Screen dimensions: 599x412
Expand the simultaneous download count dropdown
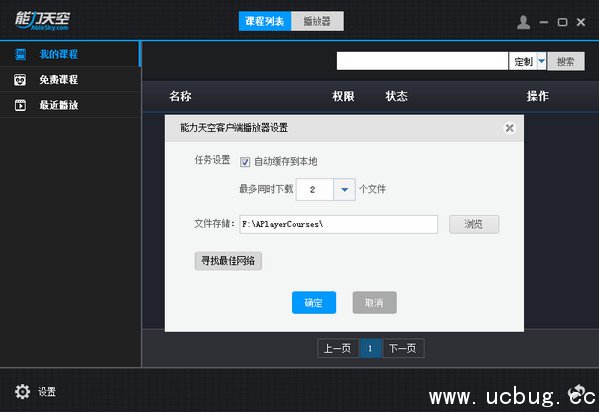pyautogui.click(x=344, y=189)
